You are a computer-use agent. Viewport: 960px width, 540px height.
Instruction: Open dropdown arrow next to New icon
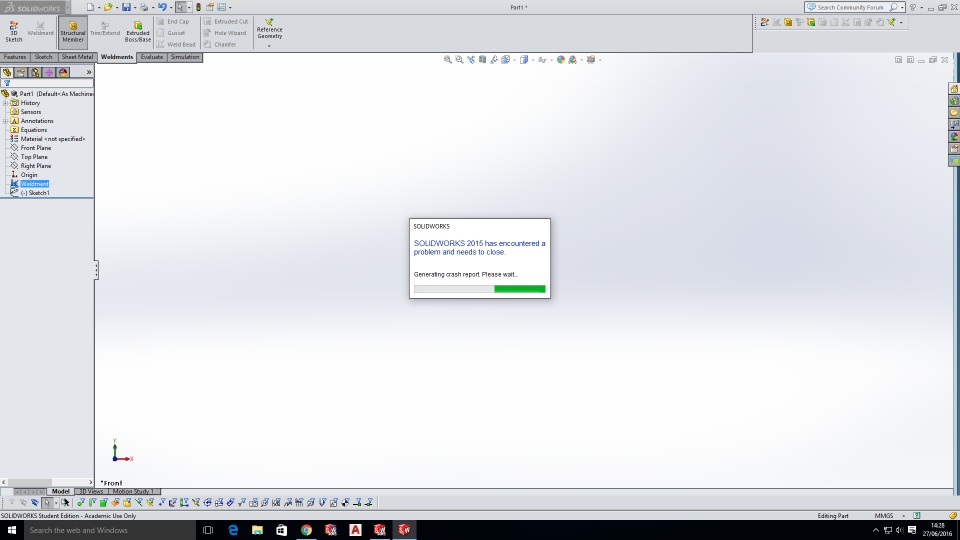(99, 8)
